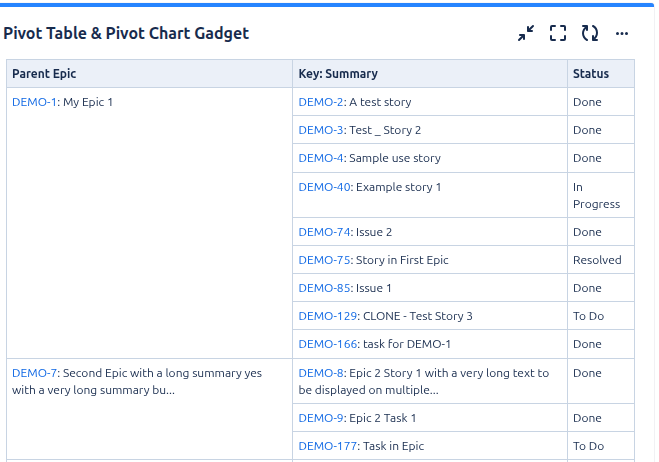This screenshot has width=659, height=462.
Task: Maximize gadget with fullscreen icon
Action: click(x=558, y=33)
